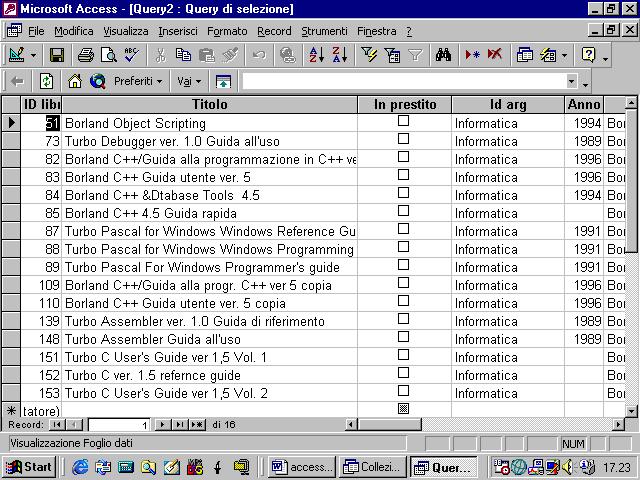Click the Insert Hyperlink globe icon
640x480 pixels.
[x=288, y=55]
